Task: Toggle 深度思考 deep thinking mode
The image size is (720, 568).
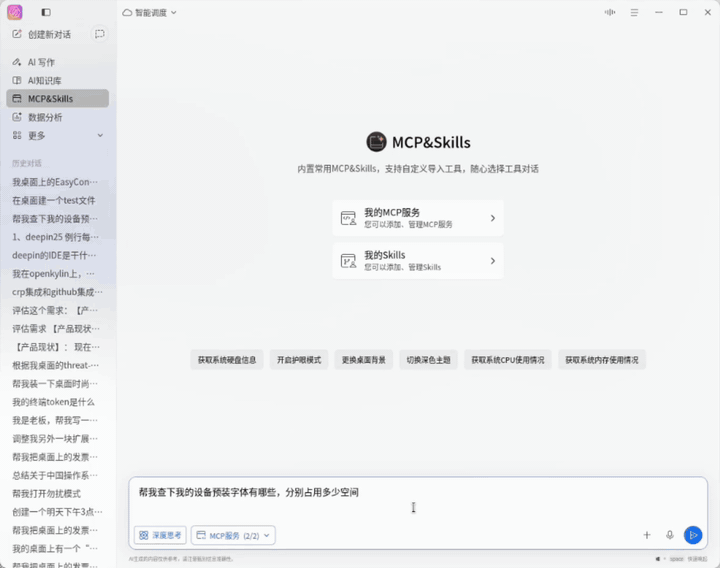Action: [x=160, y=535]
